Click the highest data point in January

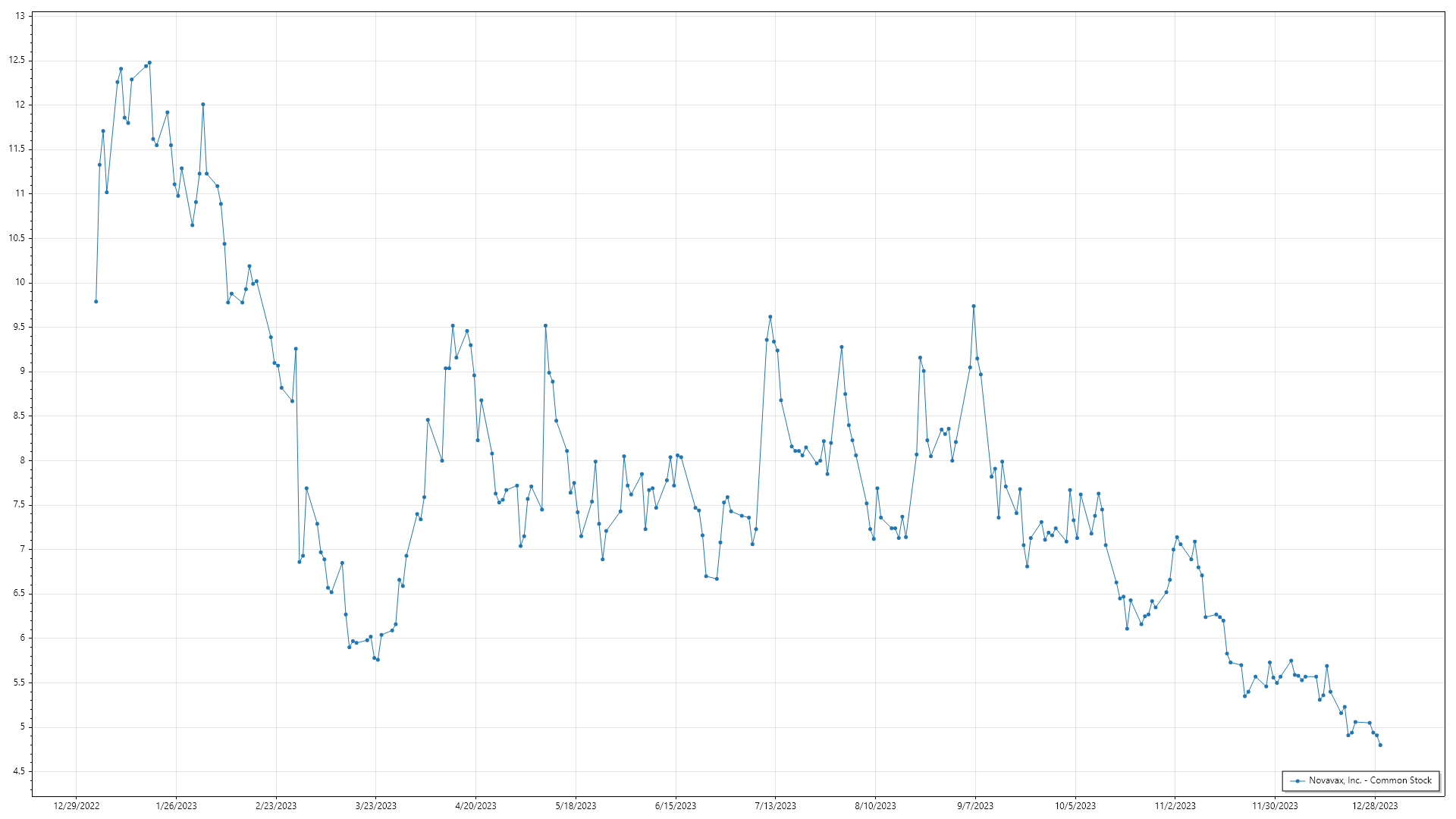point(149,63)
